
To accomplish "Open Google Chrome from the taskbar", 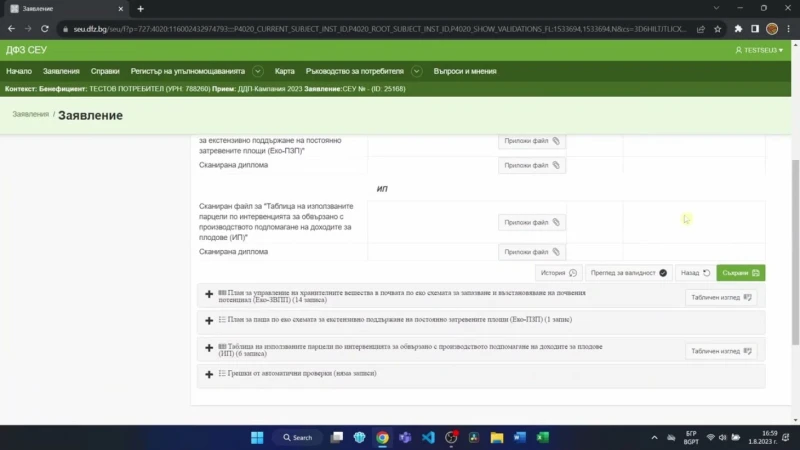I will 382,437.
